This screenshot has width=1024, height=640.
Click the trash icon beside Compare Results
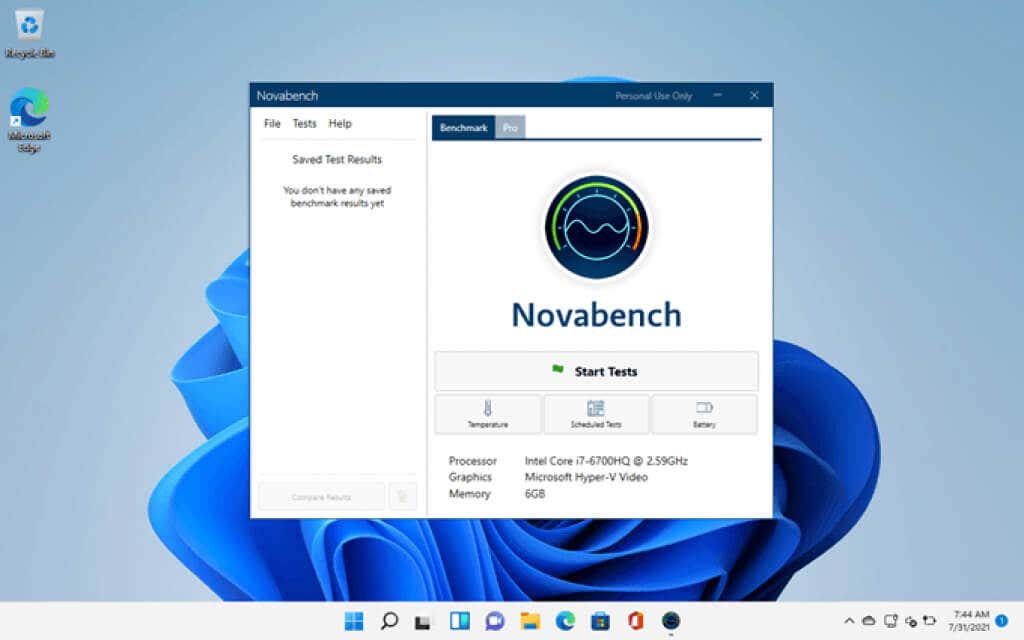pos(402,496)
